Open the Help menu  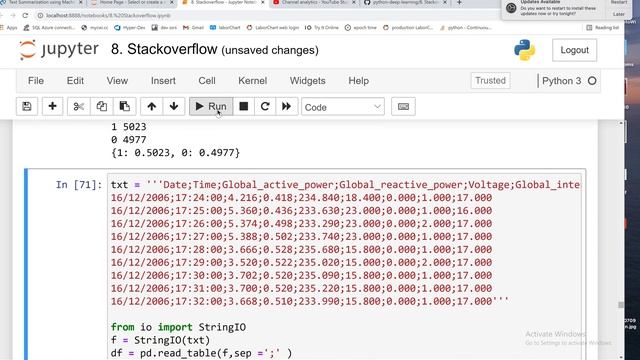tap(358, 81)
